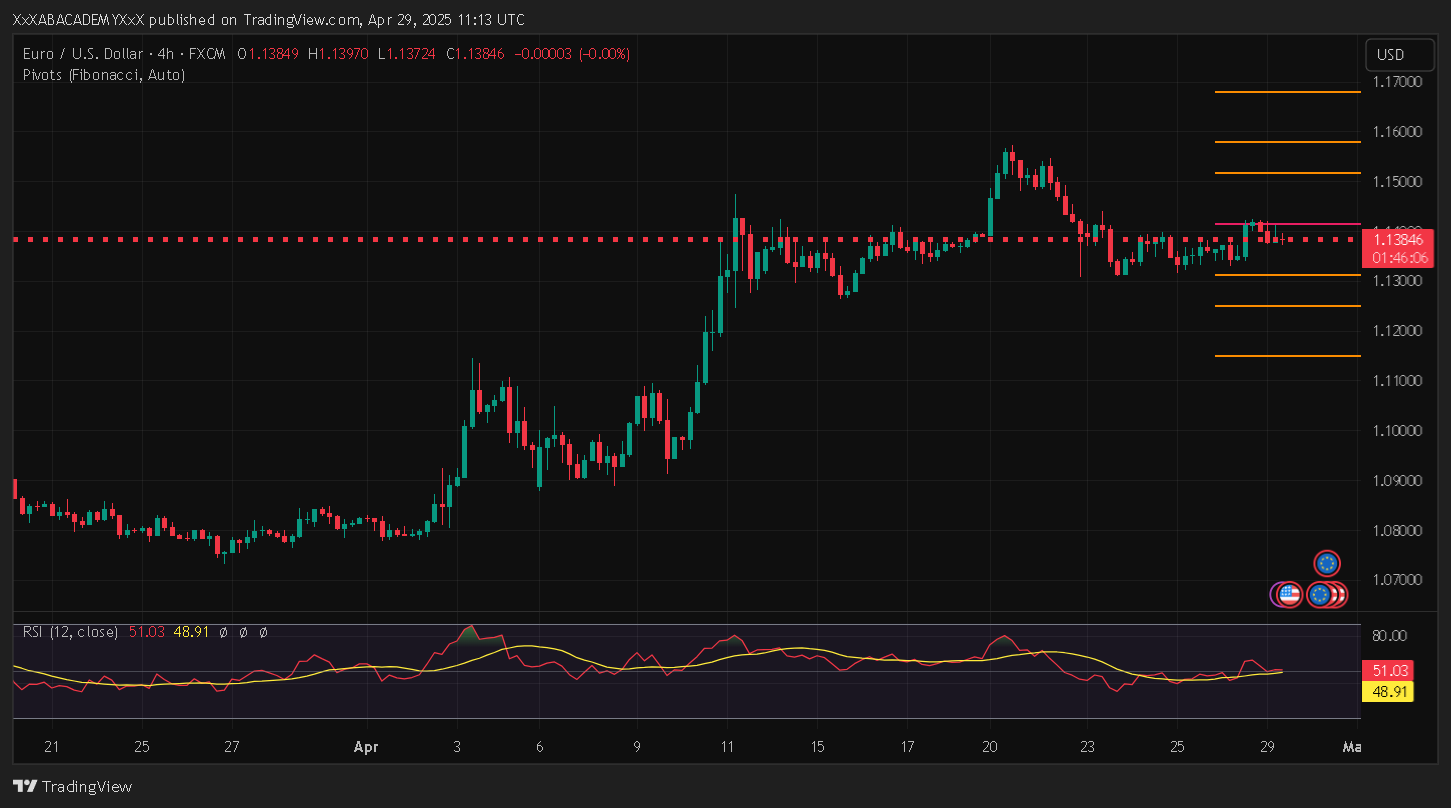Click the Apr label on time axis
This screenshot has height=808, width=1451.
point(363,747)
